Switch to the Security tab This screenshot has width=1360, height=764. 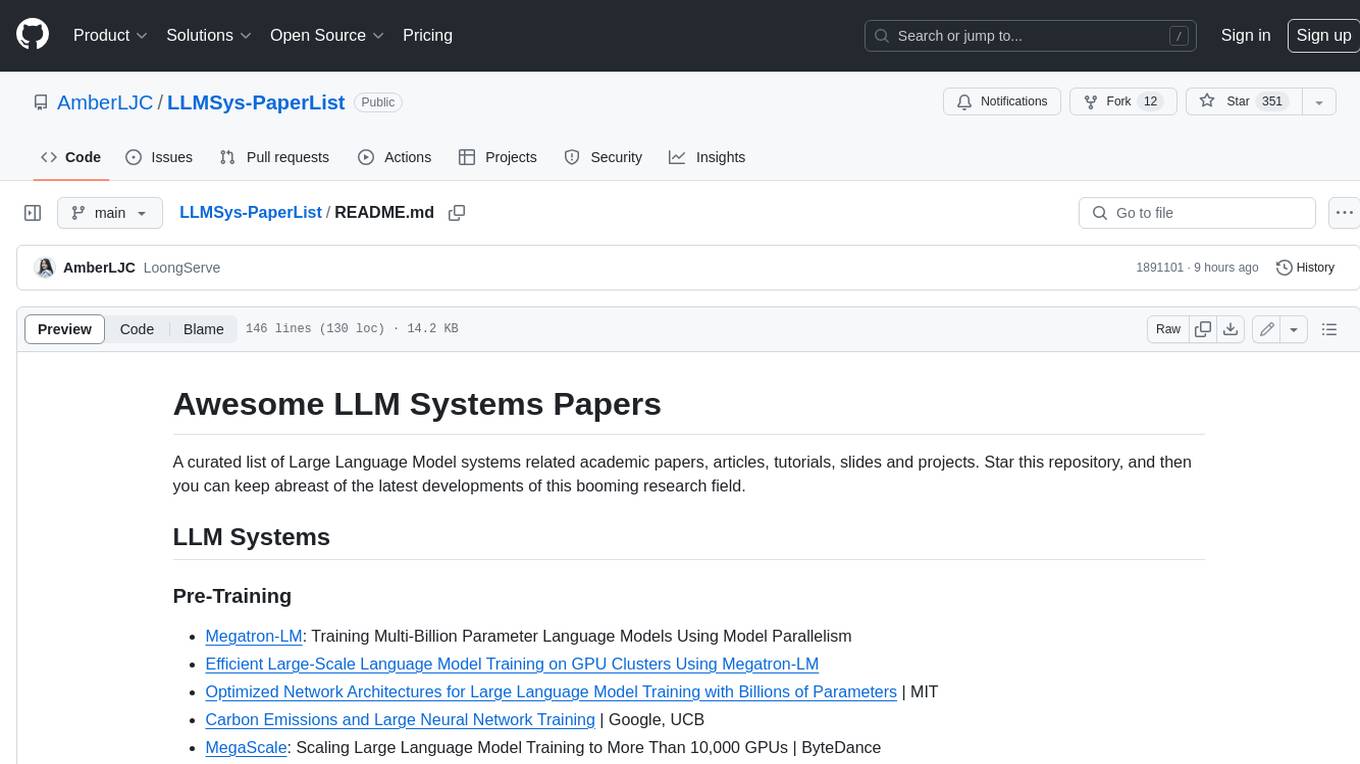pyautogui.click(x=603, y=157)
